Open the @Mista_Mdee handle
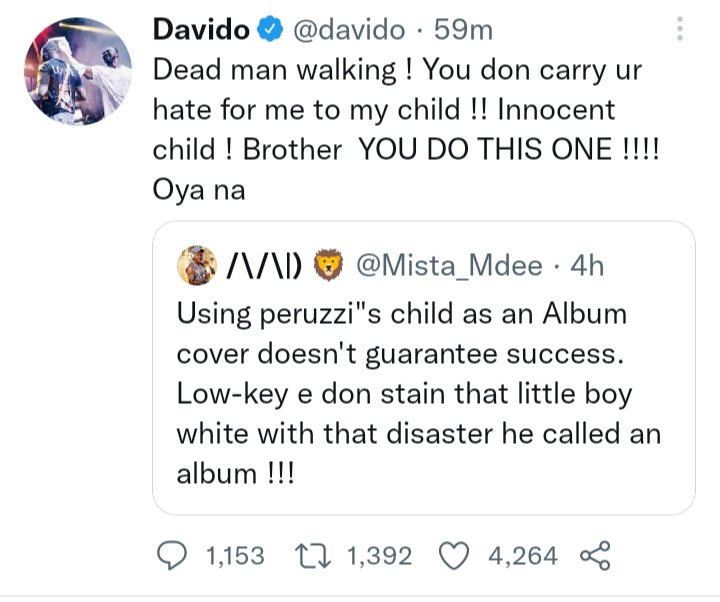 [449, 267]
